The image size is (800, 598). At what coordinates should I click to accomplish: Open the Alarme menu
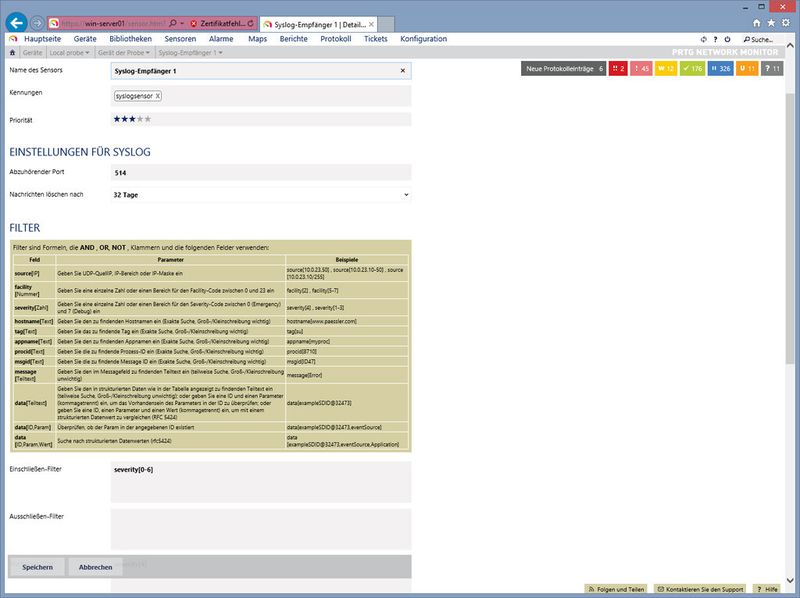pyautogui.click(x=221, y=39)
